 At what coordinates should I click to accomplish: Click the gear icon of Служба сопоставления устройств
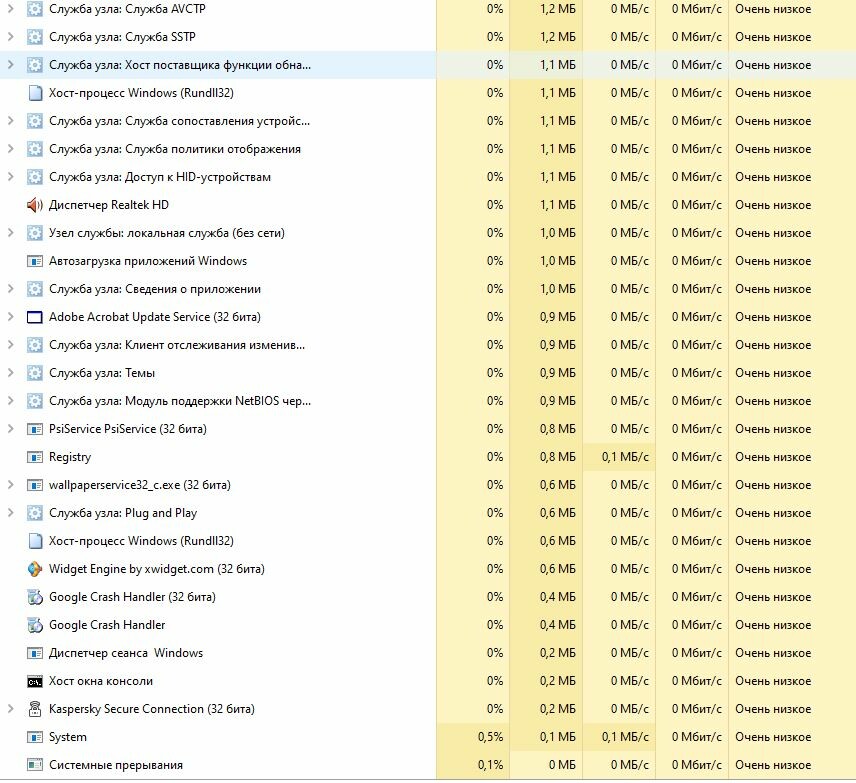point(34,121)
